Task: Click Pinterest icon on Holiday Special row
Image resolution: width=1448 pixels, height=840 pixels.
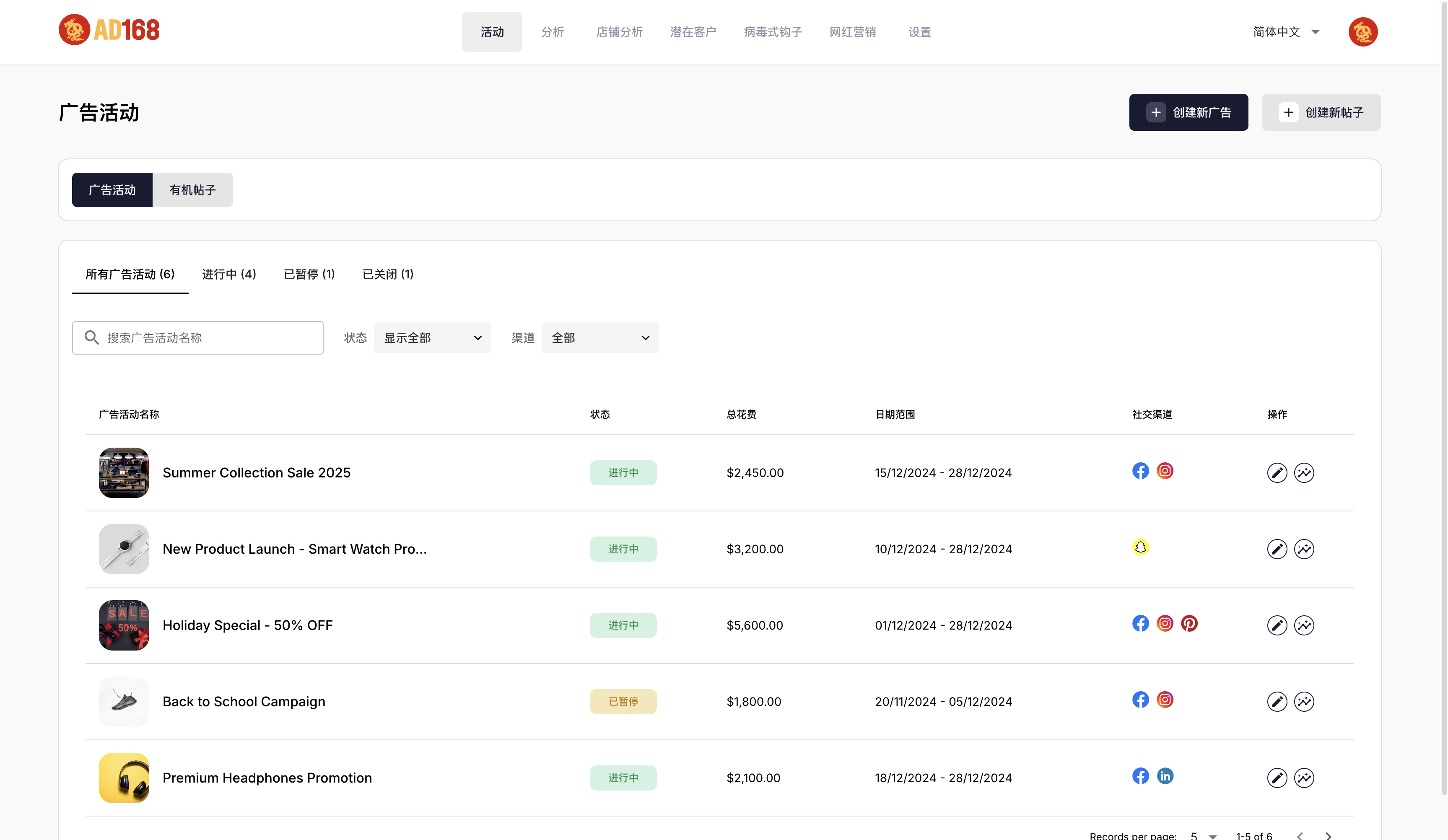Action: pyautogui.click(x=1189, y=623)
